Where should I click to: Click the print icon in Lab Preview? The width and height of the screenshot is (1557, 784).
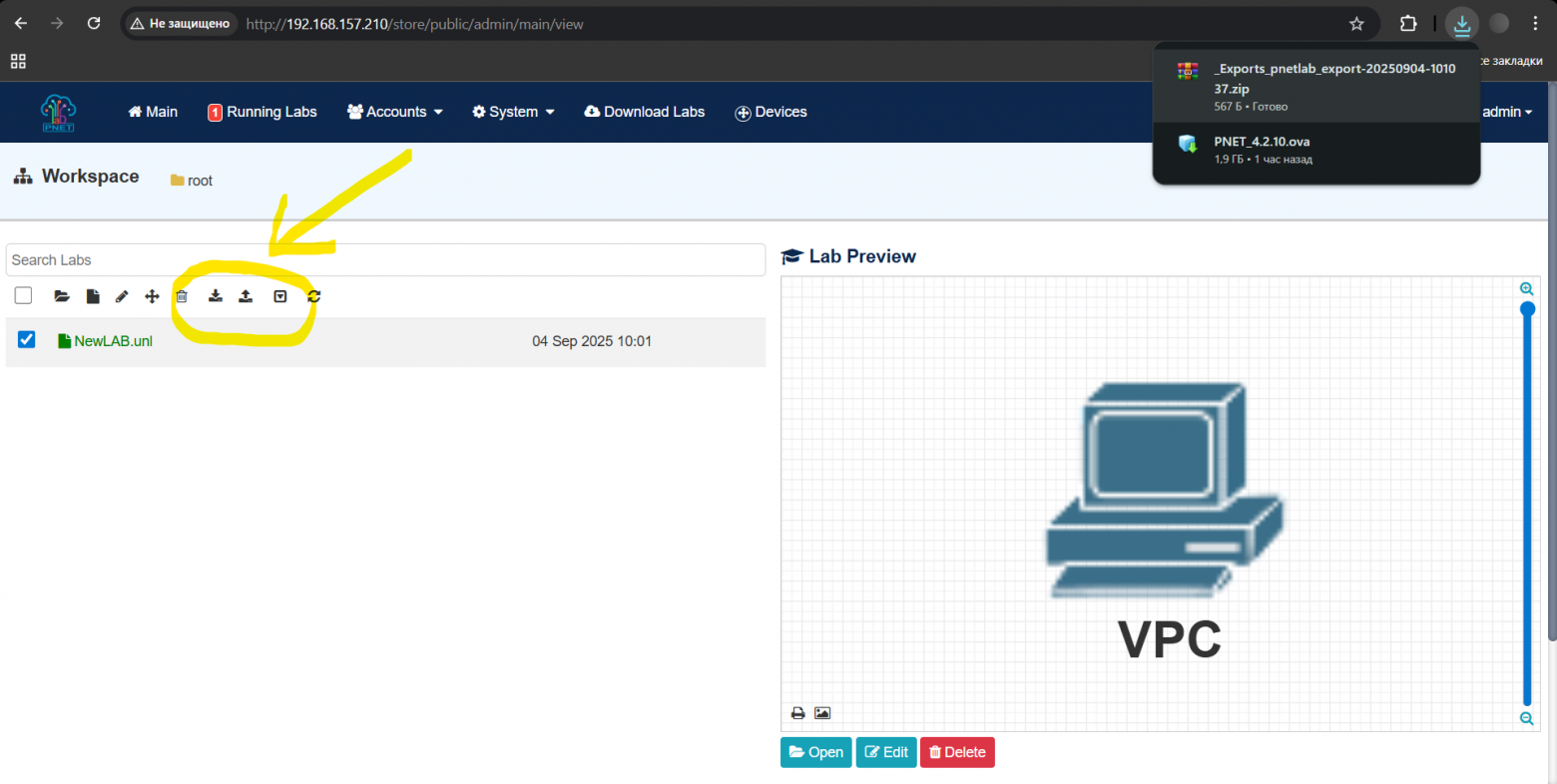797,713
